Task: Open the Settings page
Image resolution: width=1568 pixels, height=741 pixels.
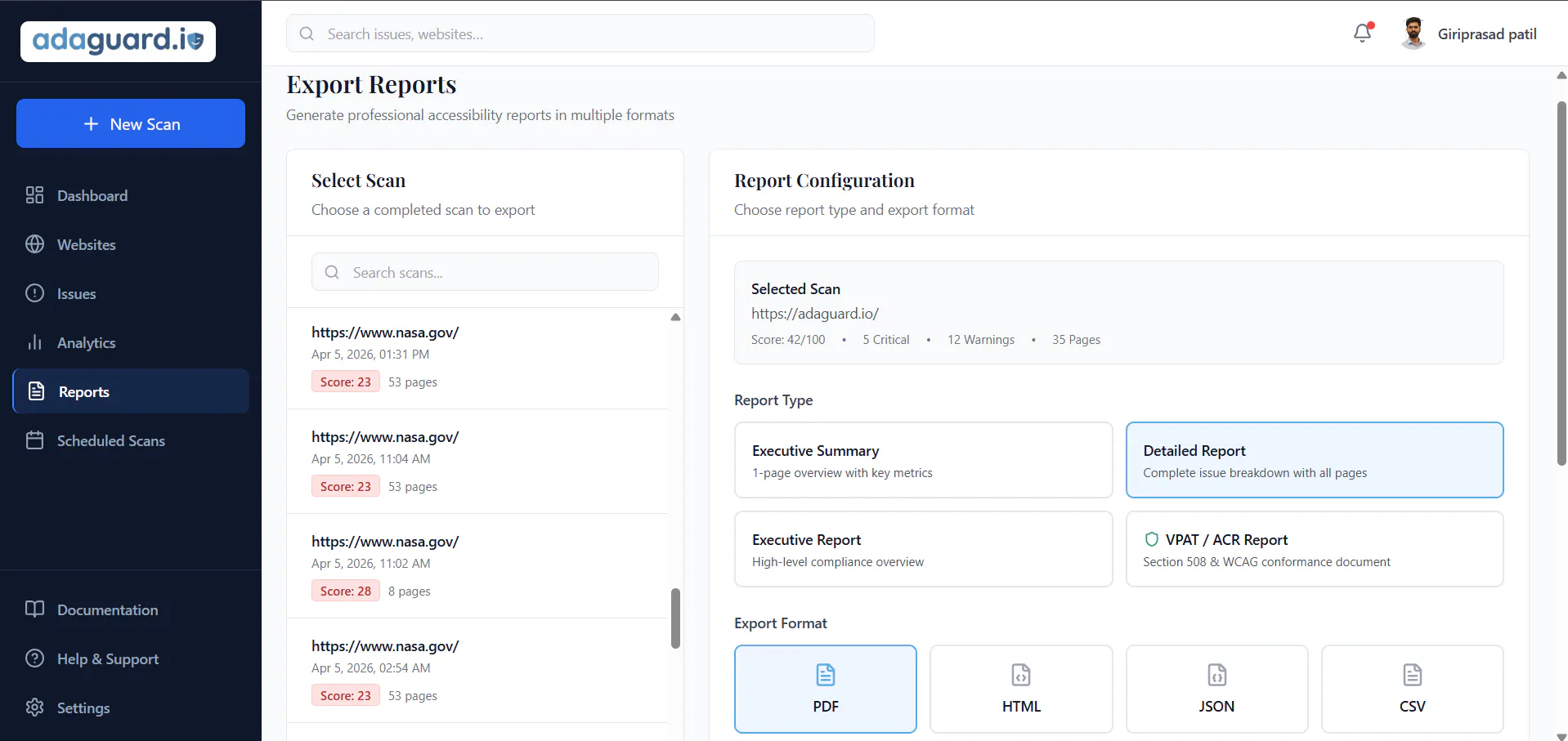Action: point(131,708)
